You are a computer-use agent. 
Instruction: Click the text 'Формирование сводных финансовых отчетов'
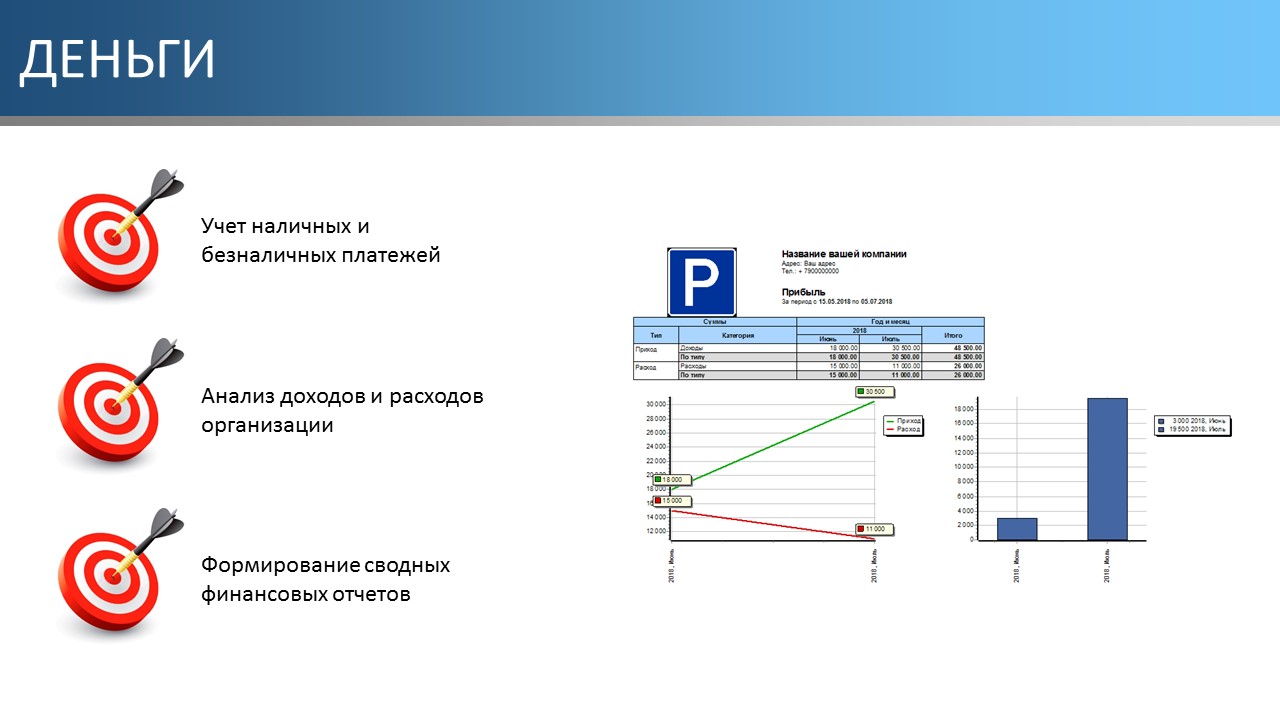tap(325, 580)
